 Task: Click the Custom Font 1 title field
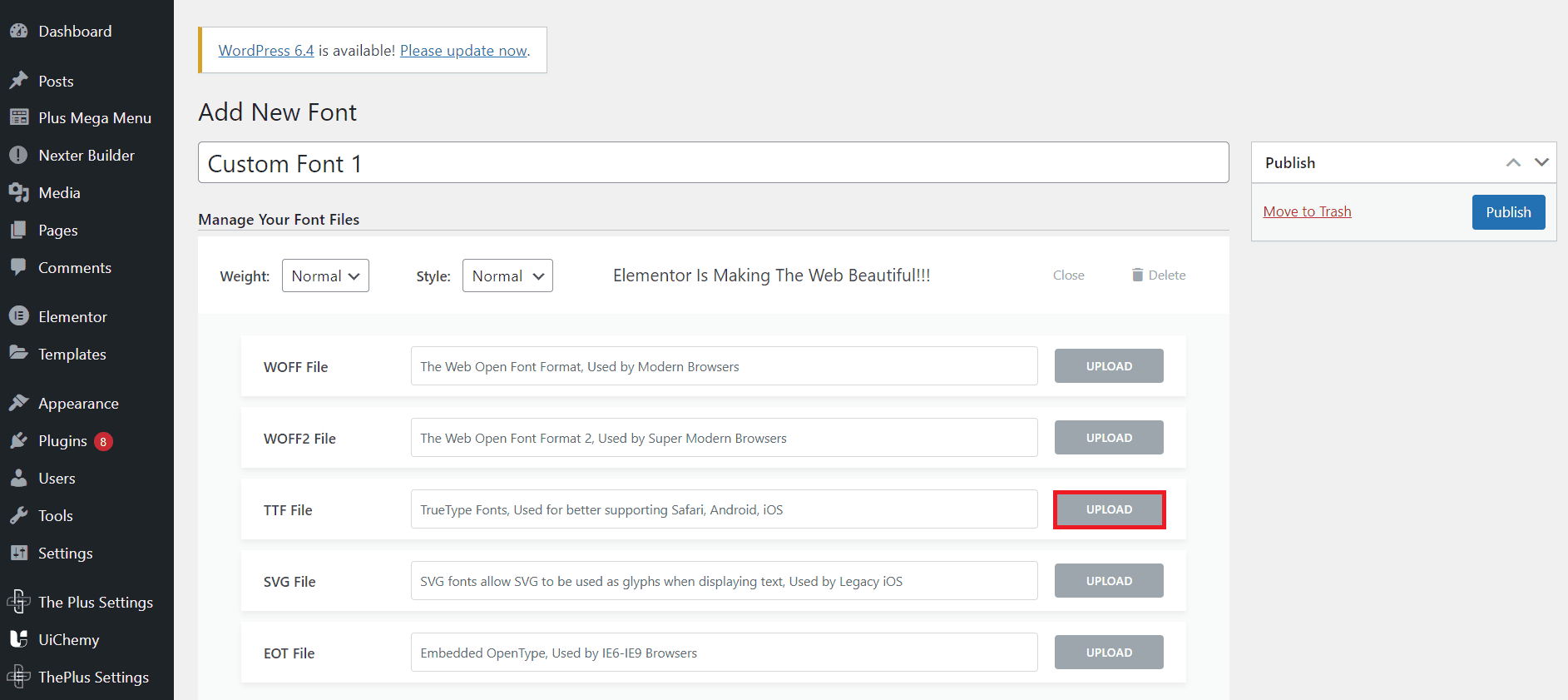pyautogui.click(x=713, y=162)
